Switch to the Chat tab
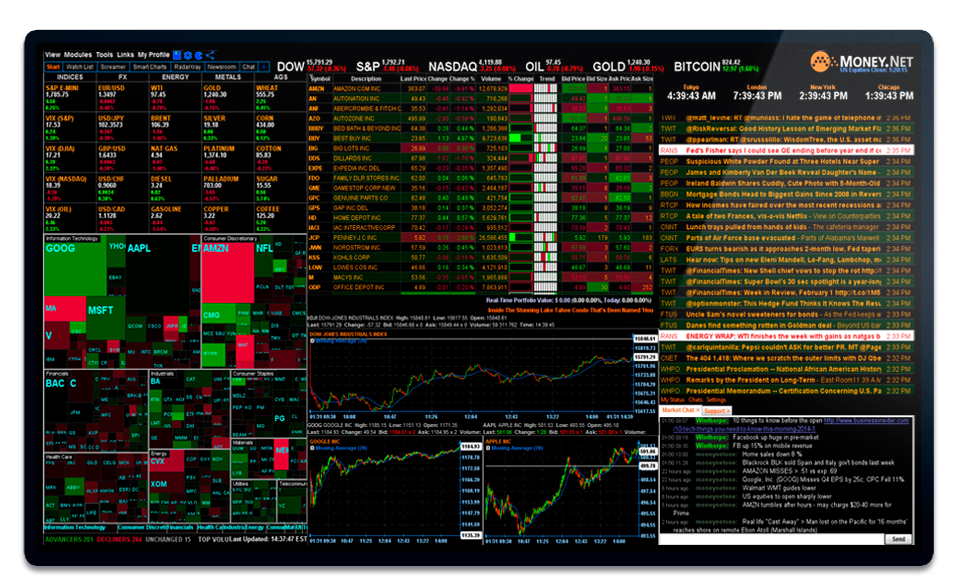This screenshot has height=588, width=960. click(249, 67)
